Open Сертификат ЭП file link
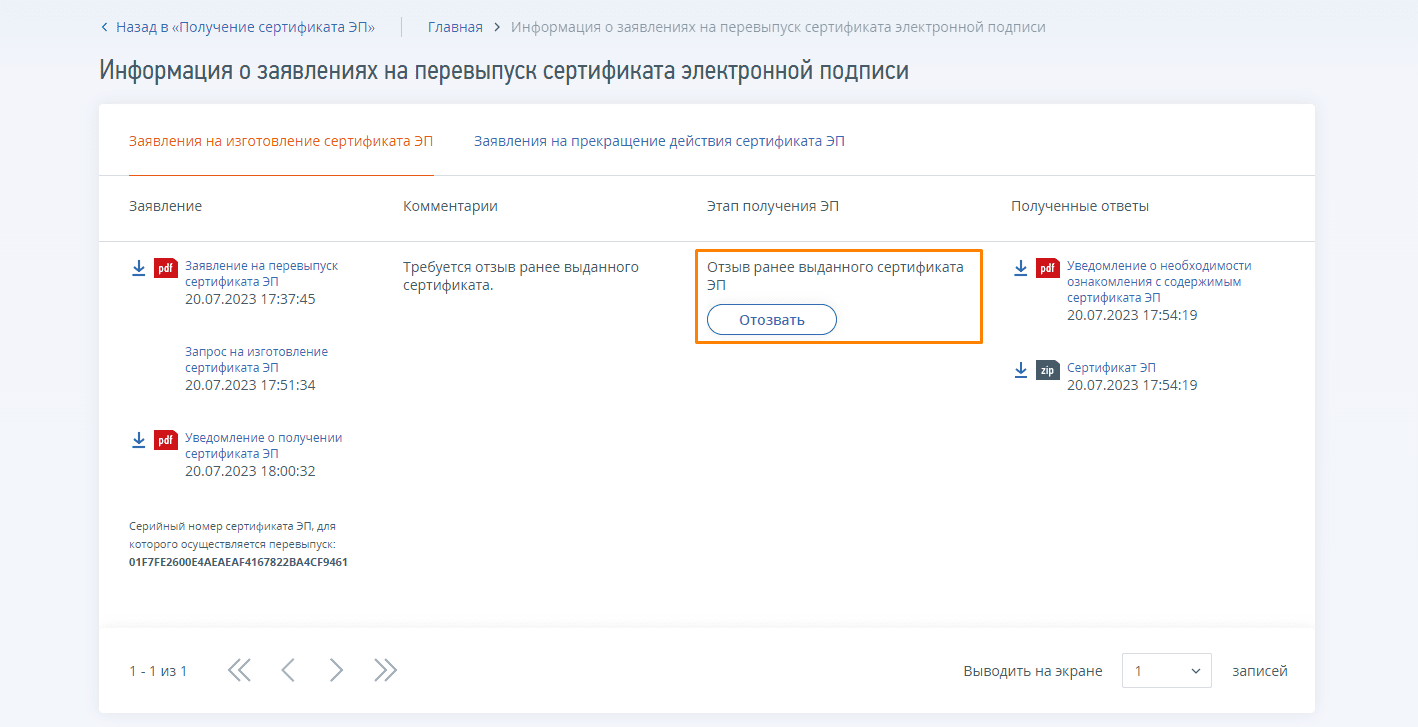The height and width of the screenshot is (727, 1418). point(1111,368)
